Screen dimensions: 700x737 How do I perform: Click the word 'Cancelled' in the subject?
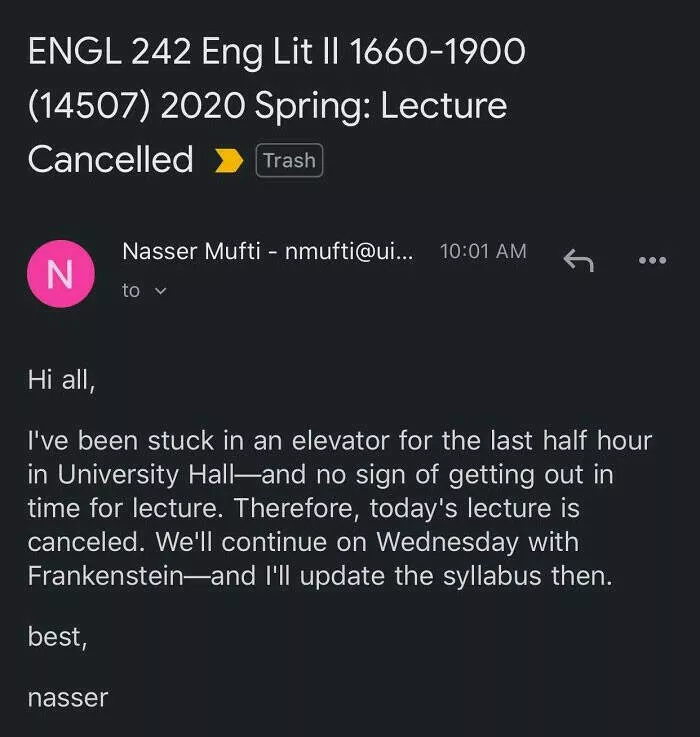pyautogui.click(x=111, y=159)
